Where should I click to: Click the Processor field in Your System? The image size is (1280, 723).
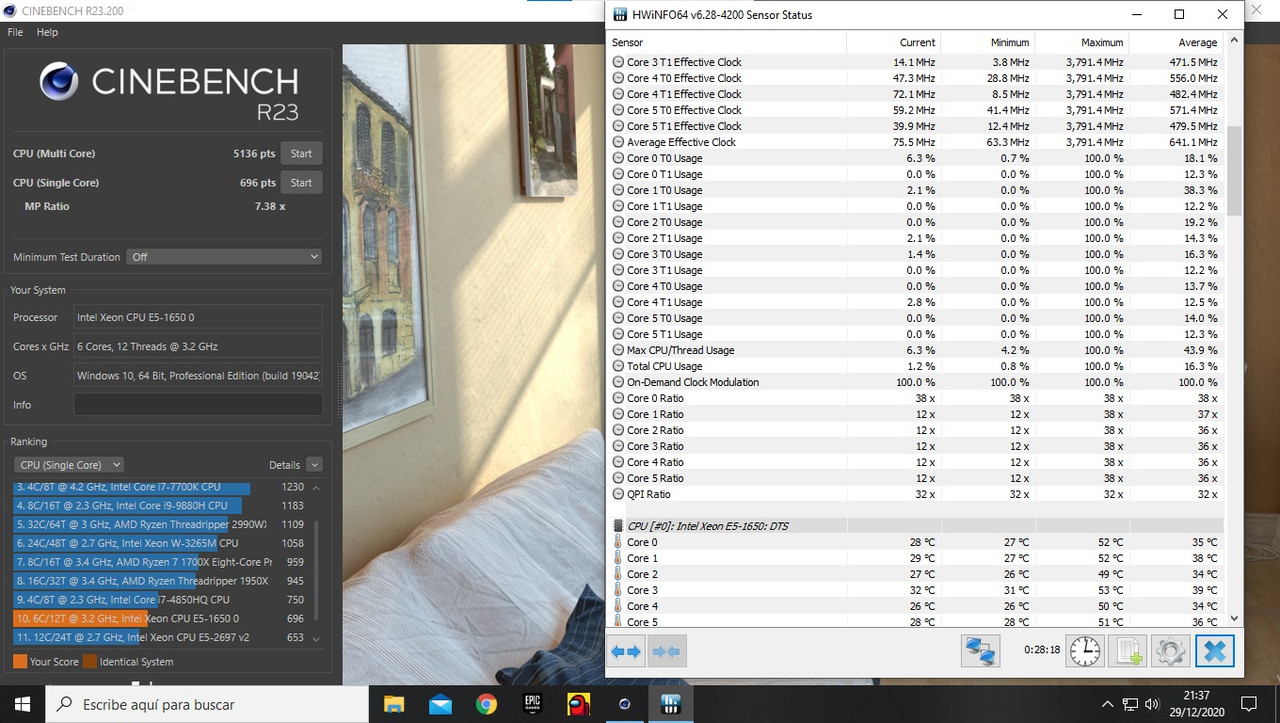pyautogui.click(x=198, y=317)
